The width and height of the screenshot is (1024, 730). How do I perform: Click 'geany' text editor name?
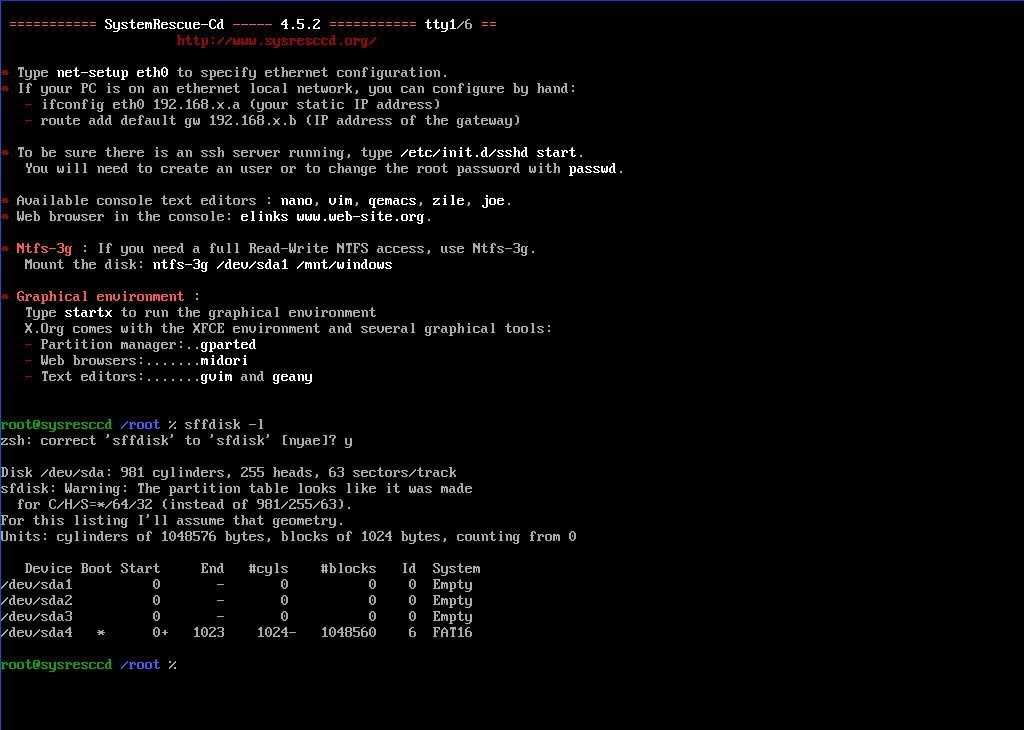point(292,377)
